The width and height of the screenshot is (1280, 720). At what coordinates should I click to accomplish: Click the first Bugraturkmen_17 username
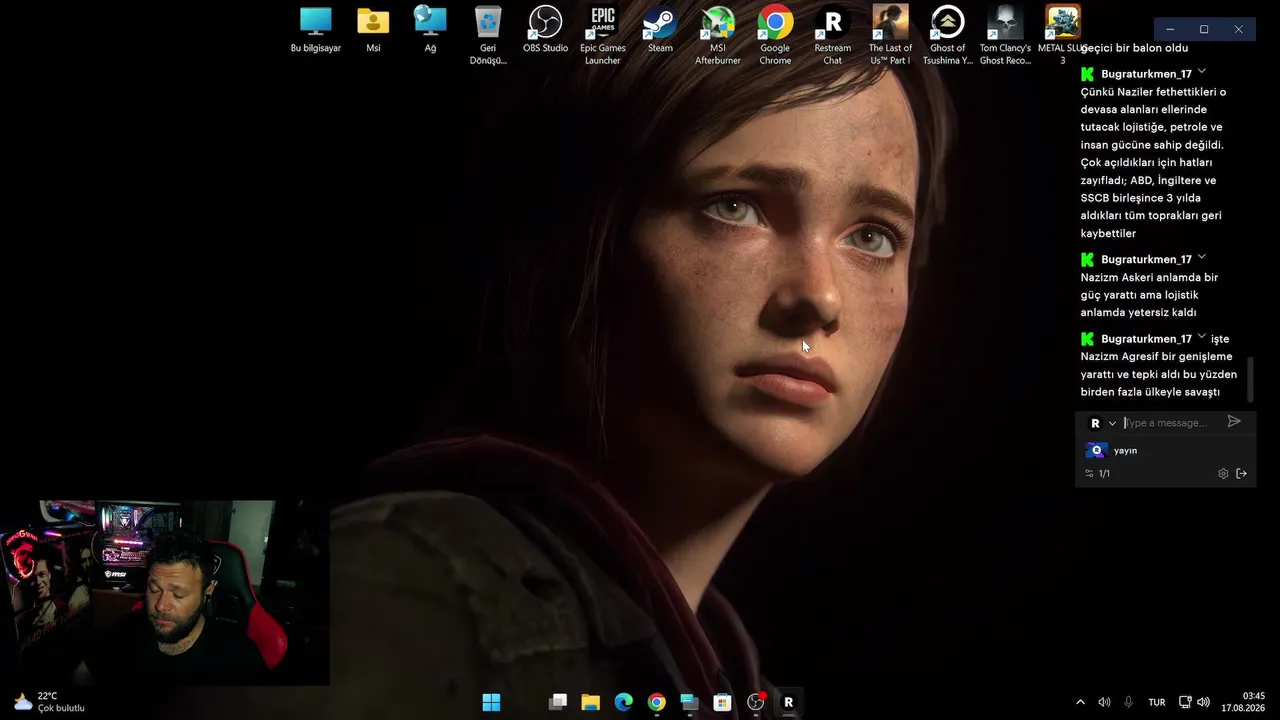point(1146,74)
